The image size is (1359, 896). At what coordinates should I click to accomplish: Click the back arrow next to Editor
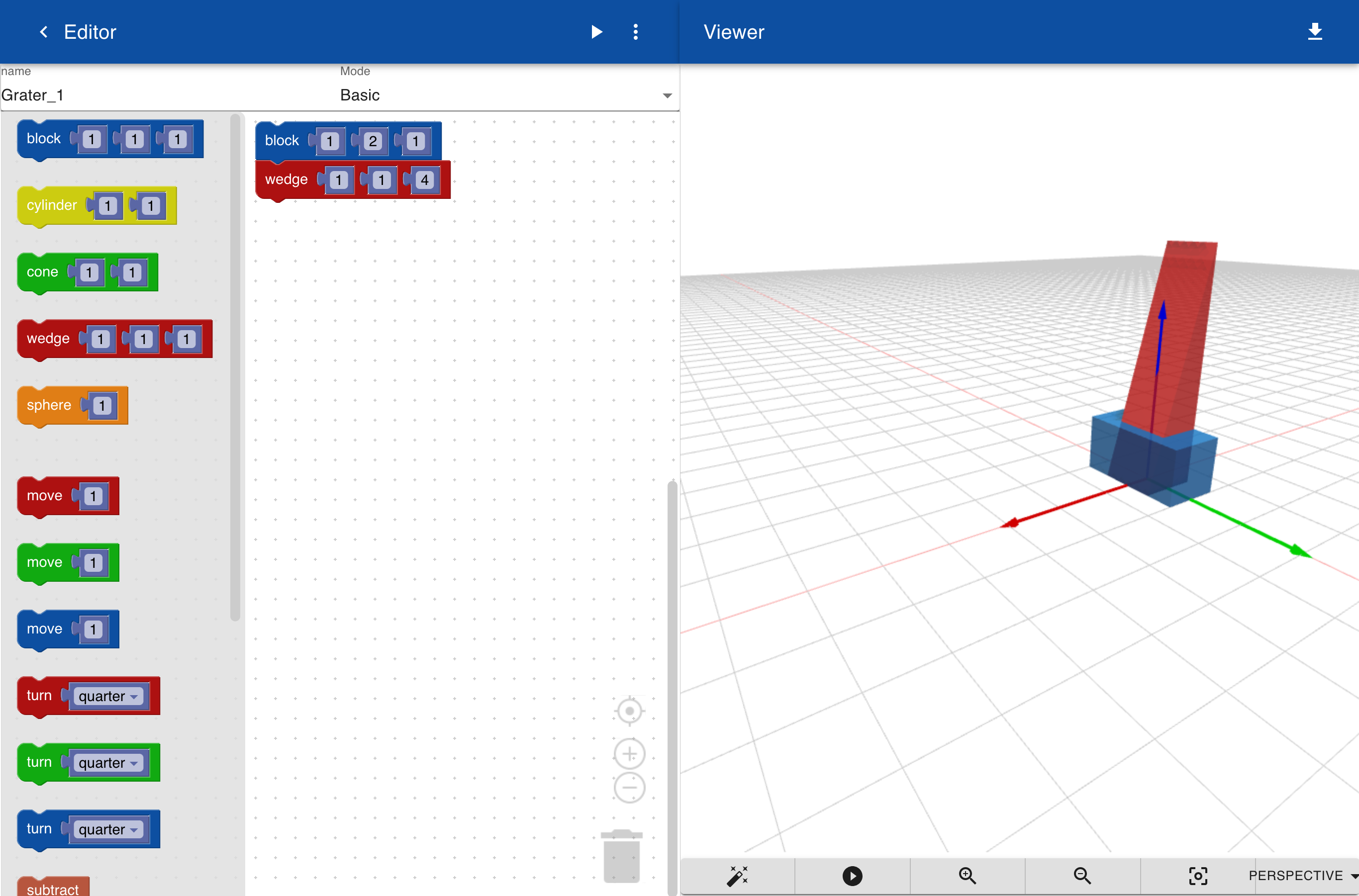click(x=43, y=32)
